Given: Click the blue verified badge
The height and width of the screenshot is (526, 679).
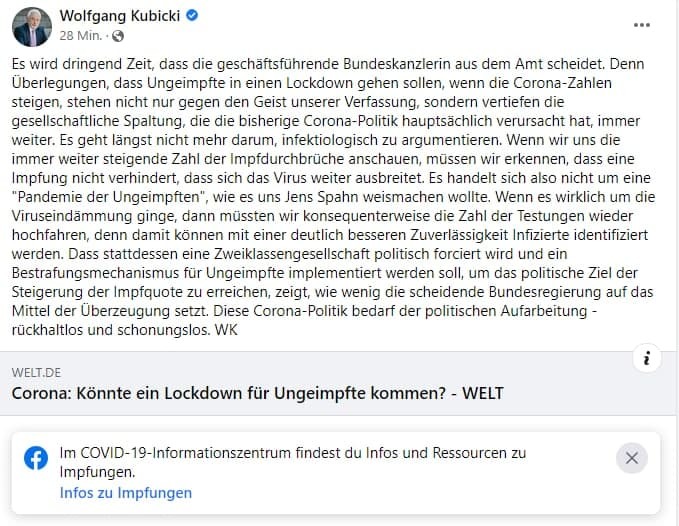Looking at the screenshot, I should (192, 16).
